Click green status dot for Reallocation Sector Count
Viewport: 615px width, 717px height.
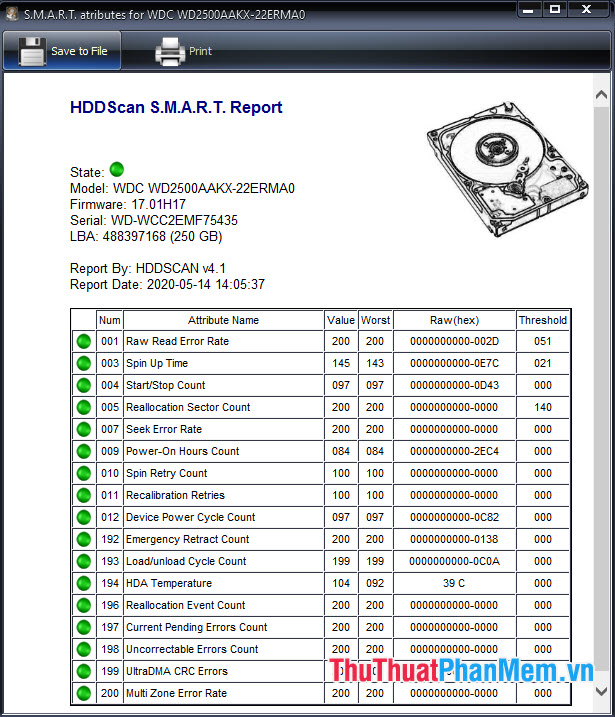84,407
